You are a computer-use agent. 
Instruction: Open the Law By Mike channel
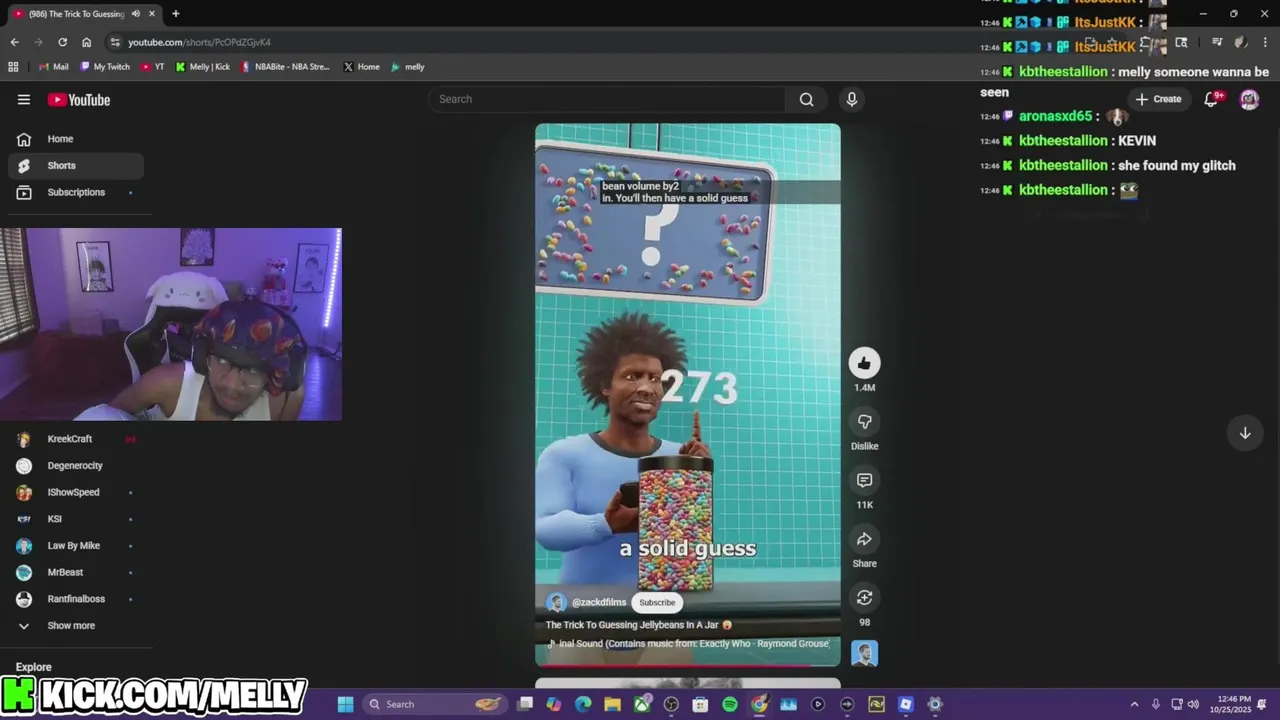(x=76, y=546)
